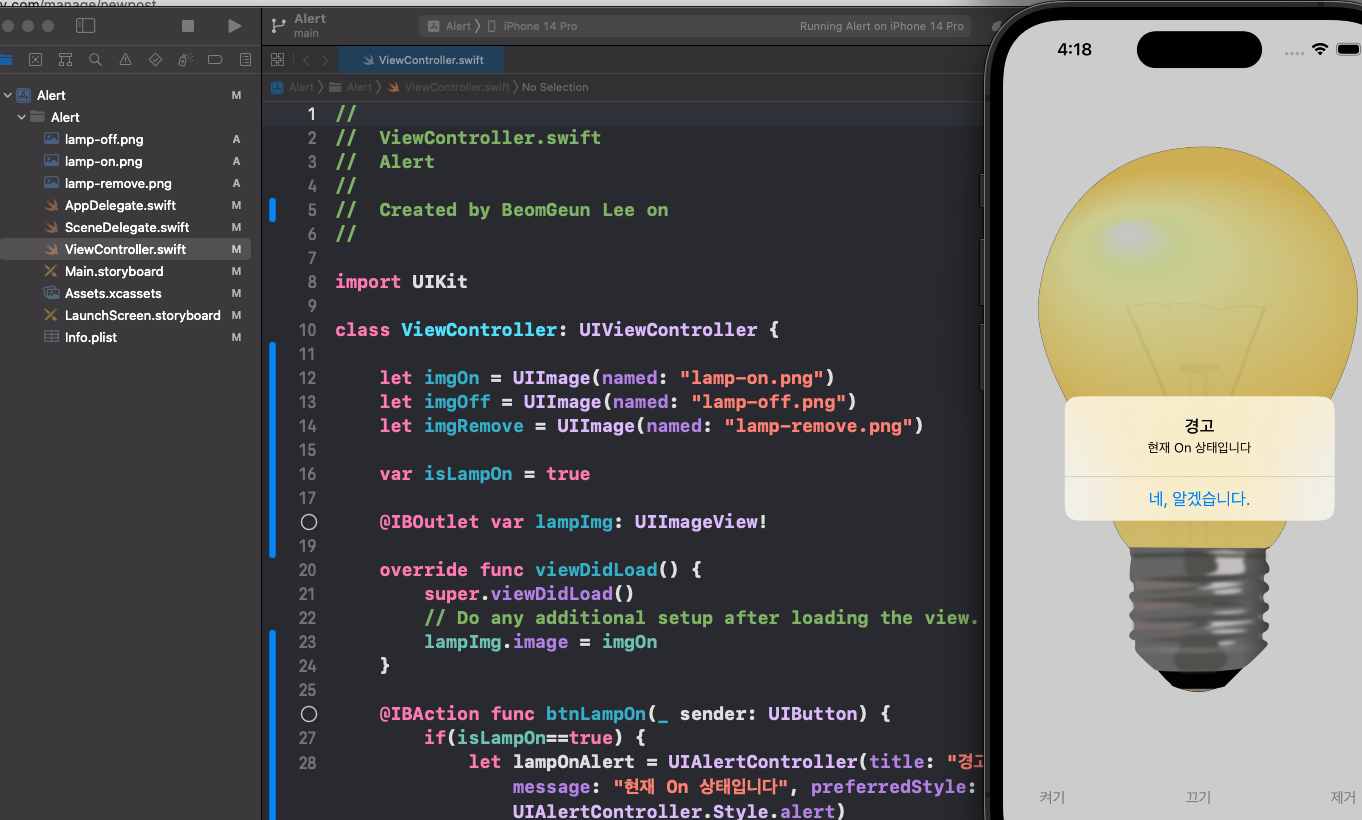Click the lampImg.image = imgOn line
Screen dimensions: 1362x820
[541, 642]
